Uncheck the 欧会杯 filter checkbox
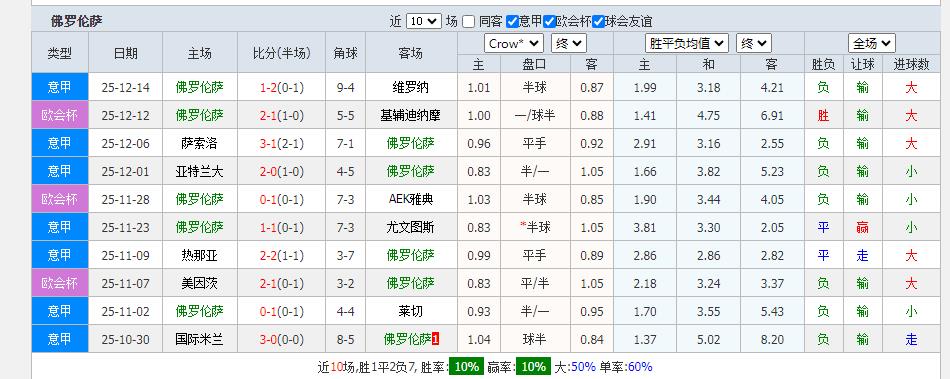 coord(550,22)
